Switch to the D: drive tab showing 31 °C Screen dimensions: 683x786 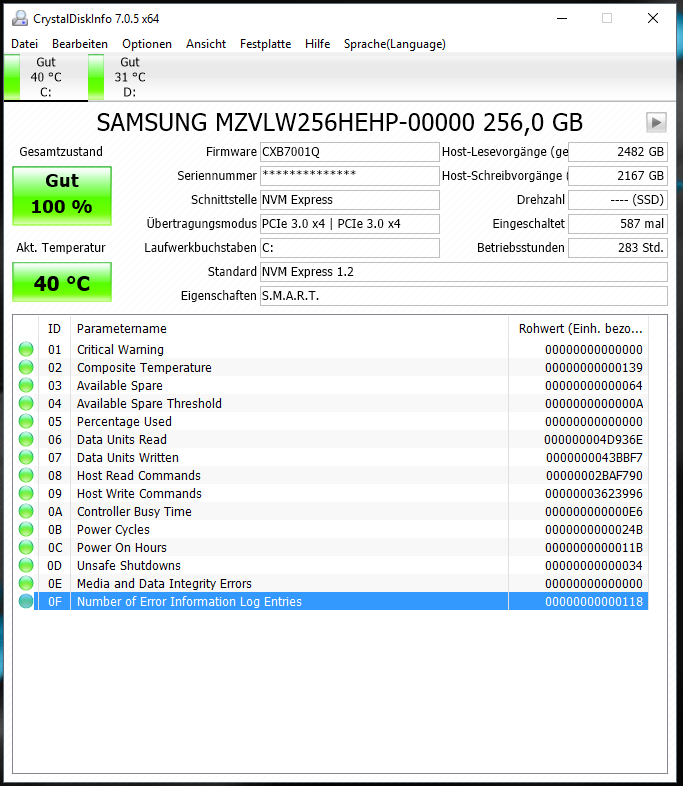pos(129,77)
